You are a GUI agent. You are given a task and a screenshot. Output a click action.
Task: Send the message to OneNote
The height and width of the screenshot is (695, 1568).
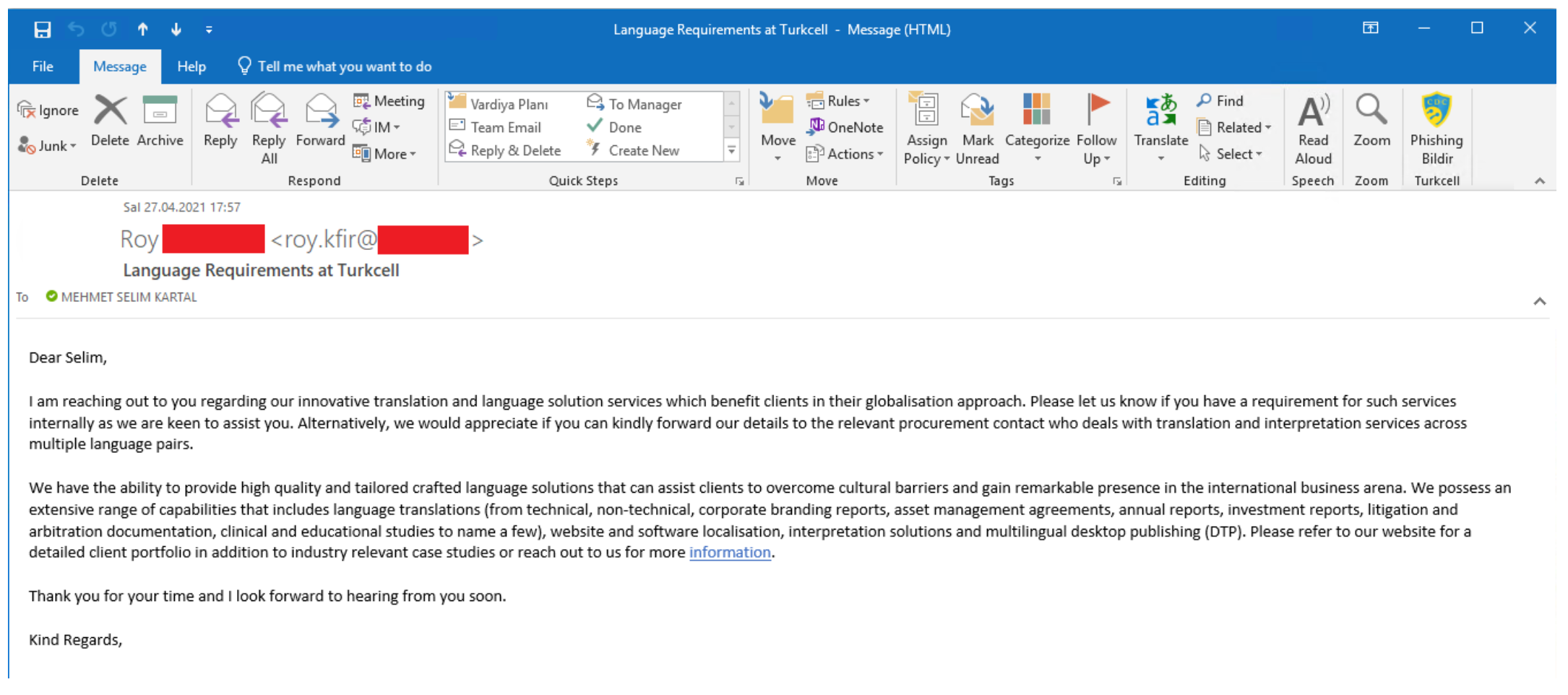coord(845,127)
